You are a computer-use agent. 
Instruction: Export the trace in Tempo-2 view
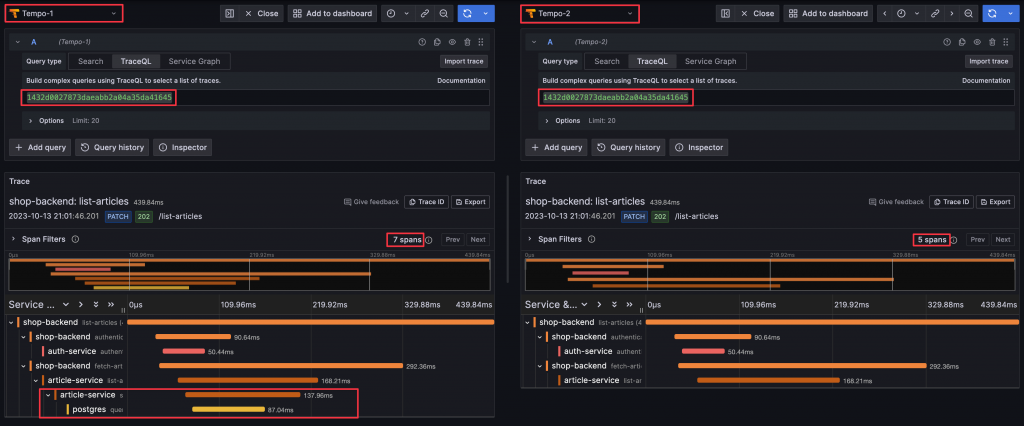tap(995, 202)
